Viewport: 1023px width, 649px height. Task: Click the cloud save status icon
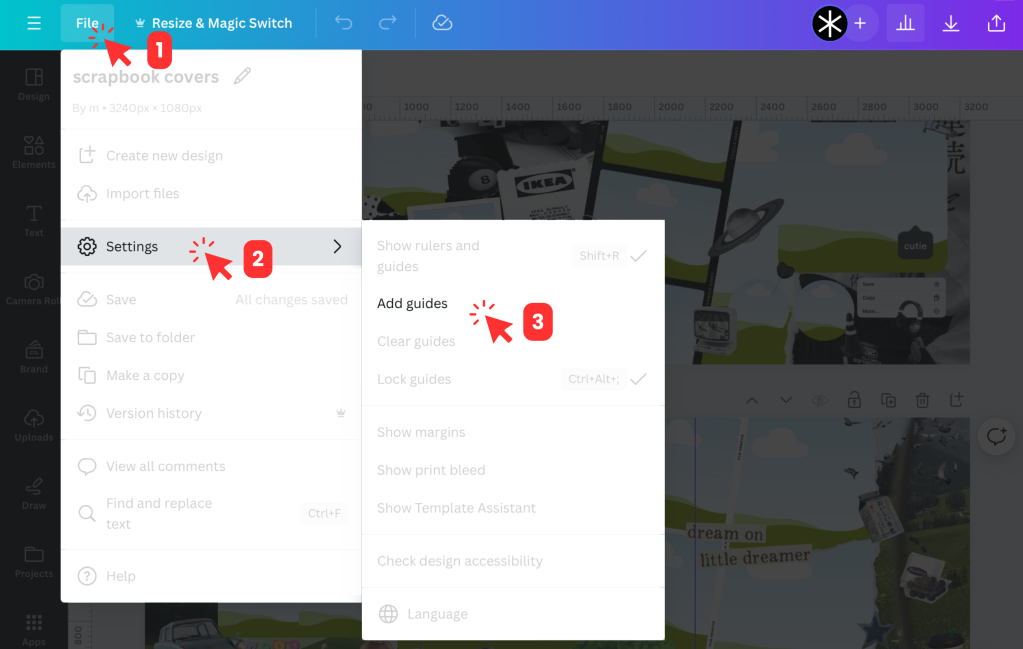(x=442, y=23)
